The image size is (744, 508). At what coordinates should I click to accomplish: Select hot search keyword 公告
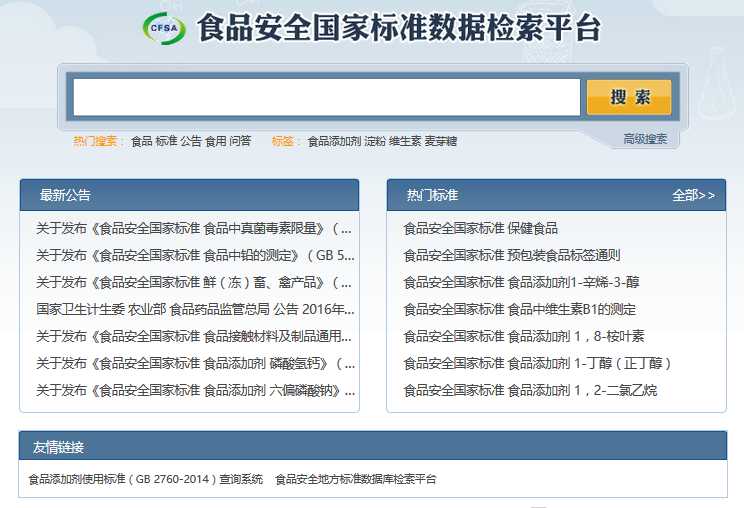click(191, 141)
